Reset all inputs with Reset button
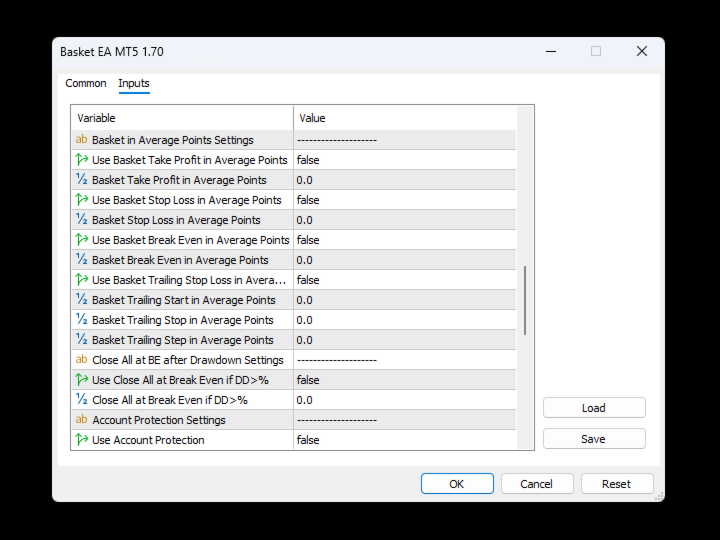The width and height of the screenshot is (720, 540). 617,484
